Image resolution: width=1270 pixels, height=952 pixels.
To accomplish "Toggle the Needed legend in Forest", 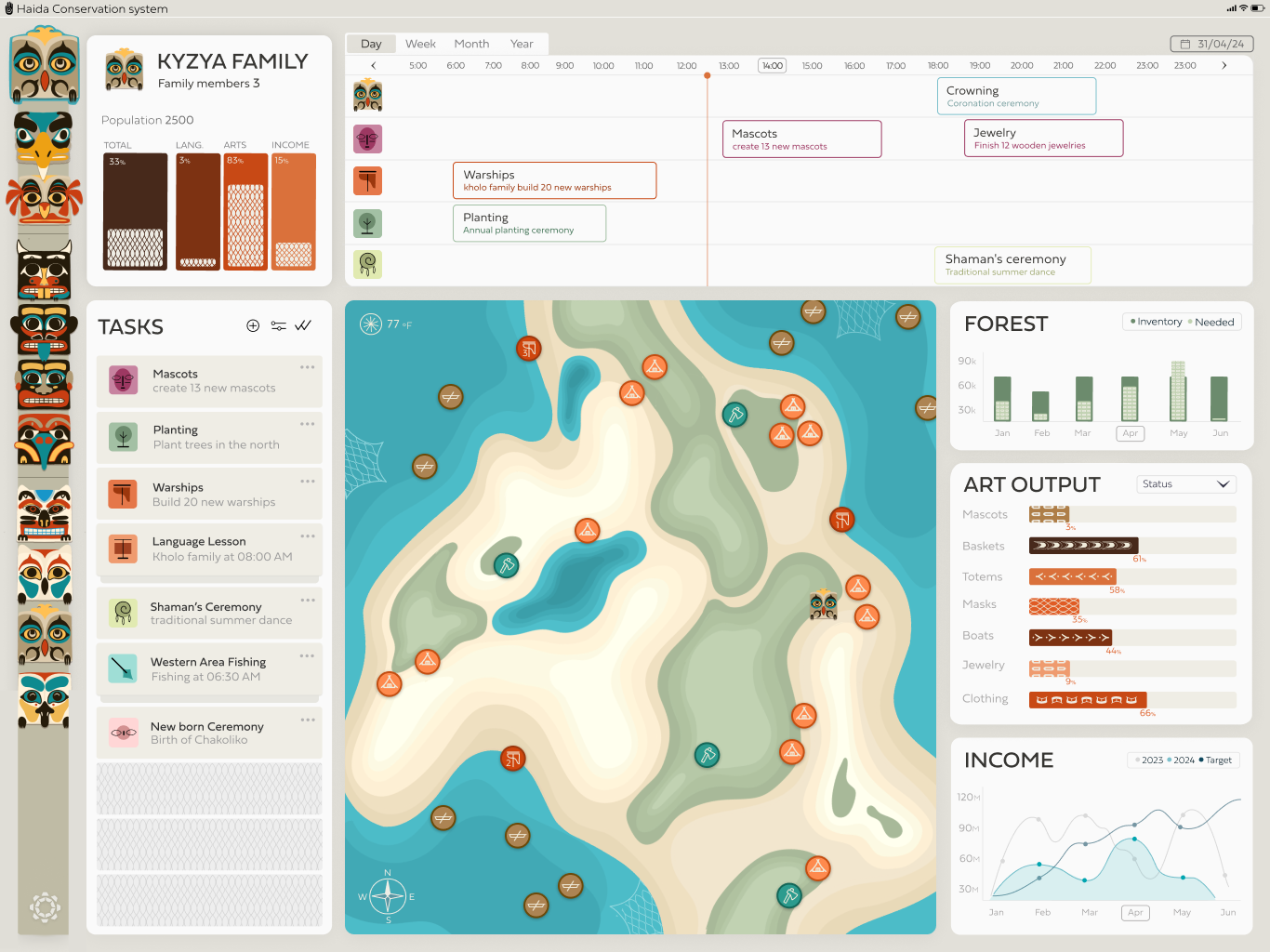I will click(x=1213, y=322).
